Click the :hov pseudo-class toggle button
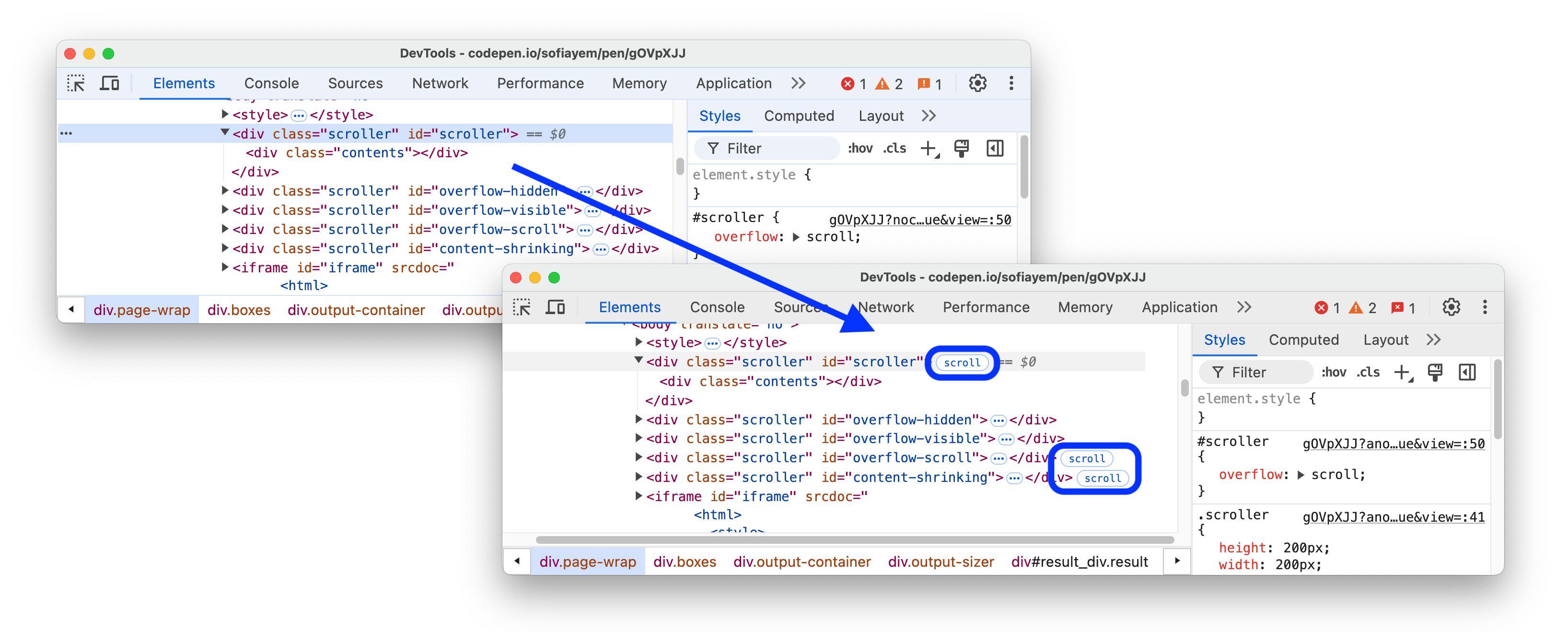The height and width of the screenshot is (632, 1568). coord(1333,372)
